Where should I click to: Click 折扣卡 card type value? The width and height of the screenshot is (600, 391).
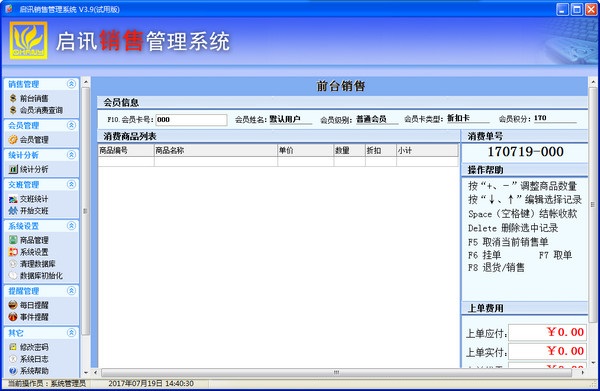pyautogui.click(x=458, y=118)
